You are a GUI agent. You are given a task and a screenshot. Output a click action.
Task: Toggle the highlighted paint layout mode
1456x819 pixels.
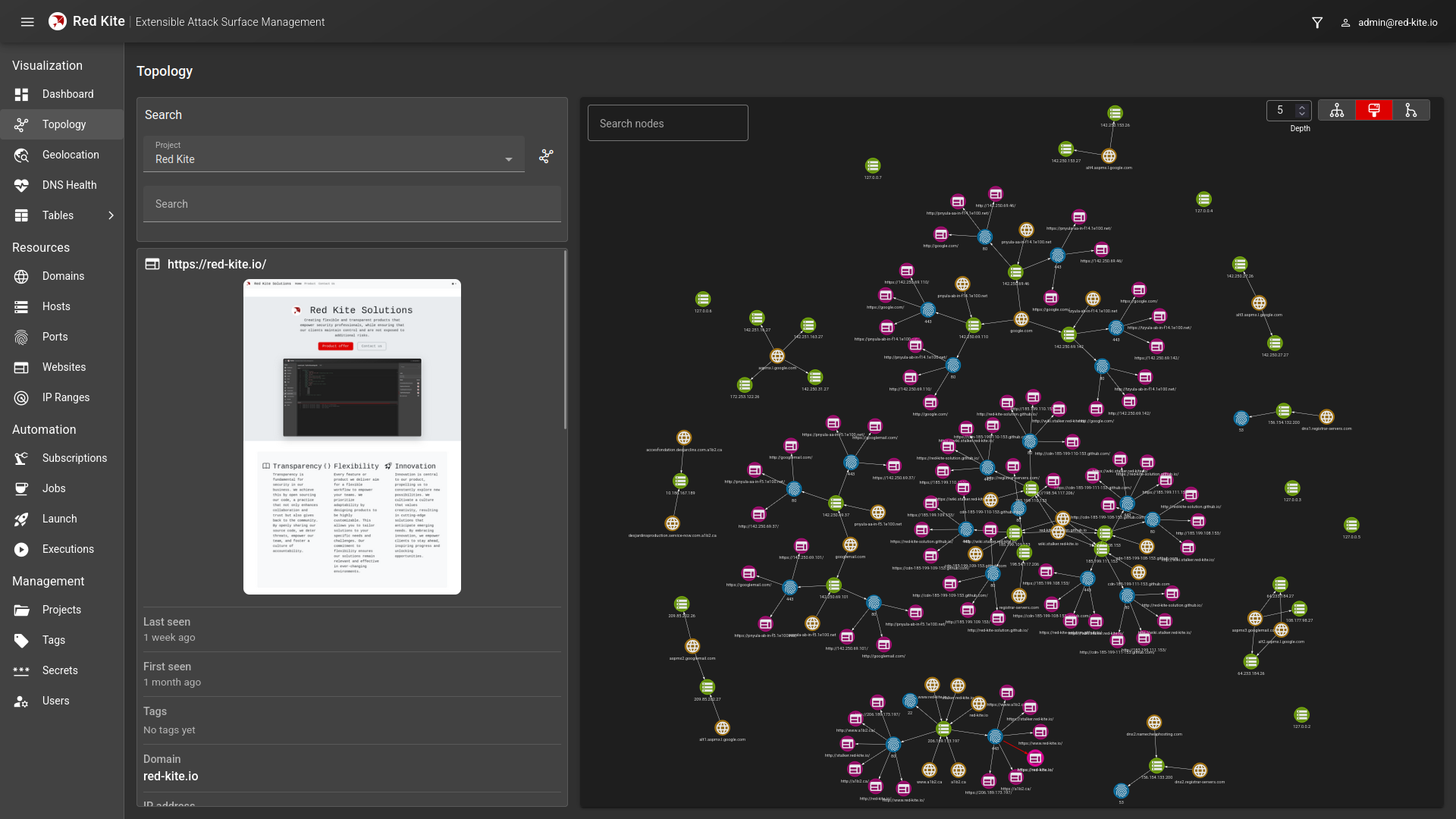1374,110
